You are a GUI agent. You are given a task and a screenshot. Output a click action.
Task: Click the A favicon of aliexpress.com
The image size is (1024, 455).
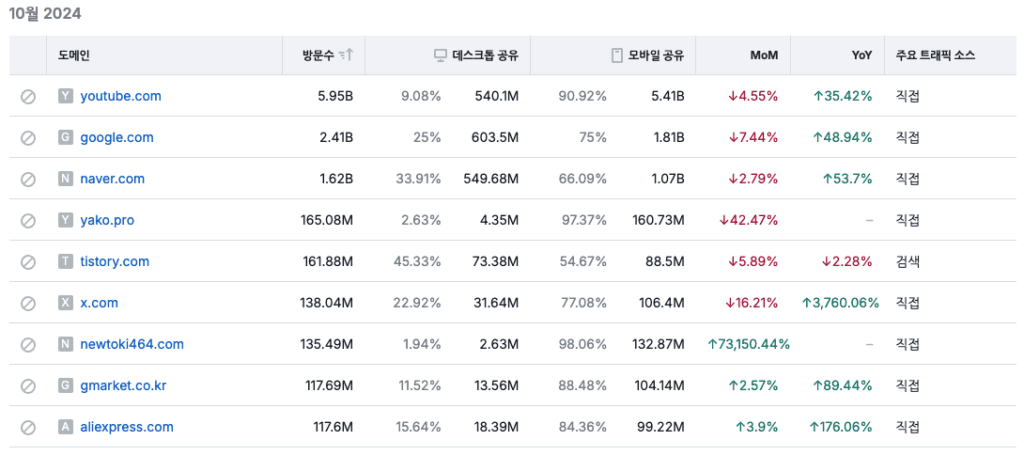(x=65, y=427)
